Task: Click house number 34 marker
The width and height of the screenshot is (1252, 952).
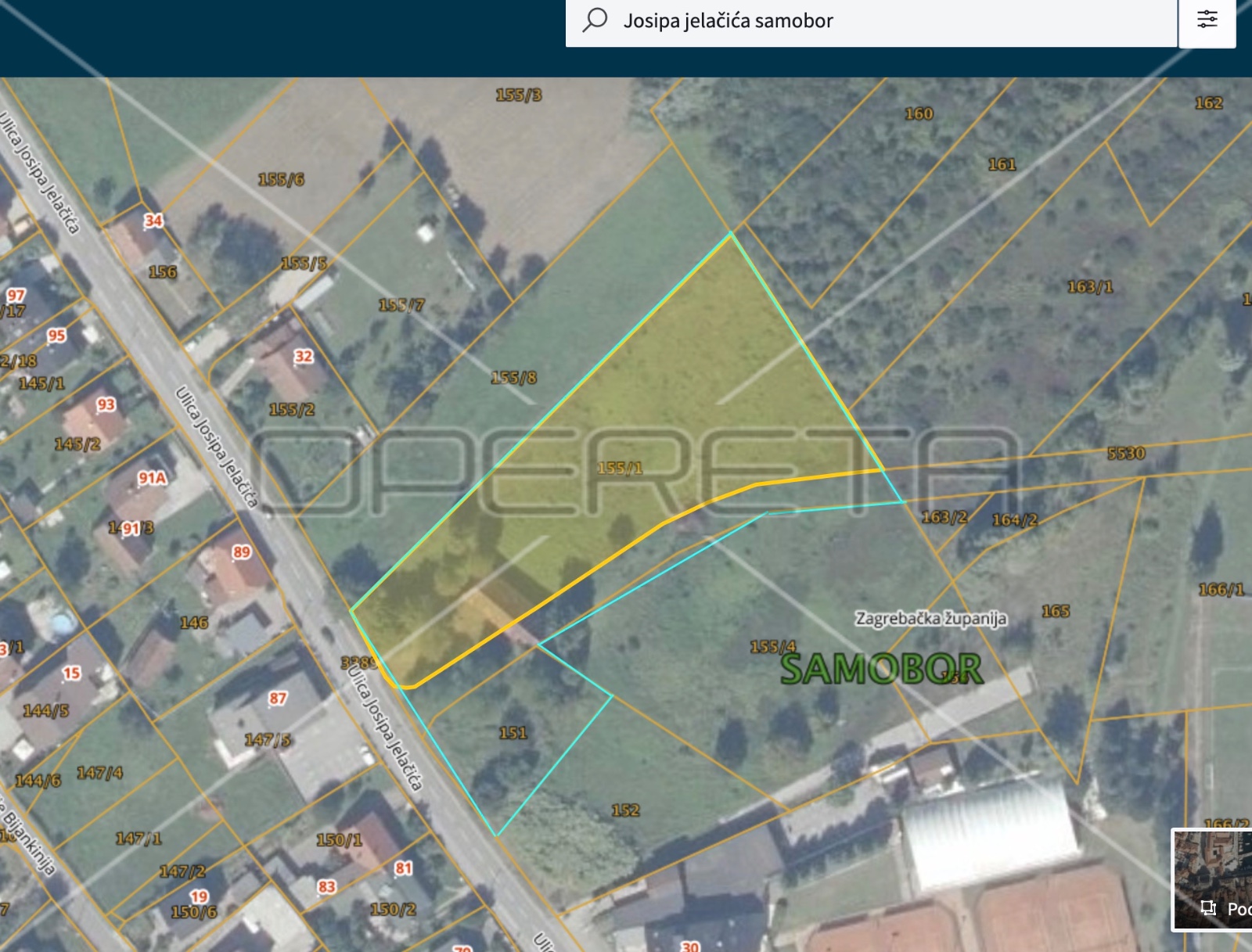Action: coord(153,221)
